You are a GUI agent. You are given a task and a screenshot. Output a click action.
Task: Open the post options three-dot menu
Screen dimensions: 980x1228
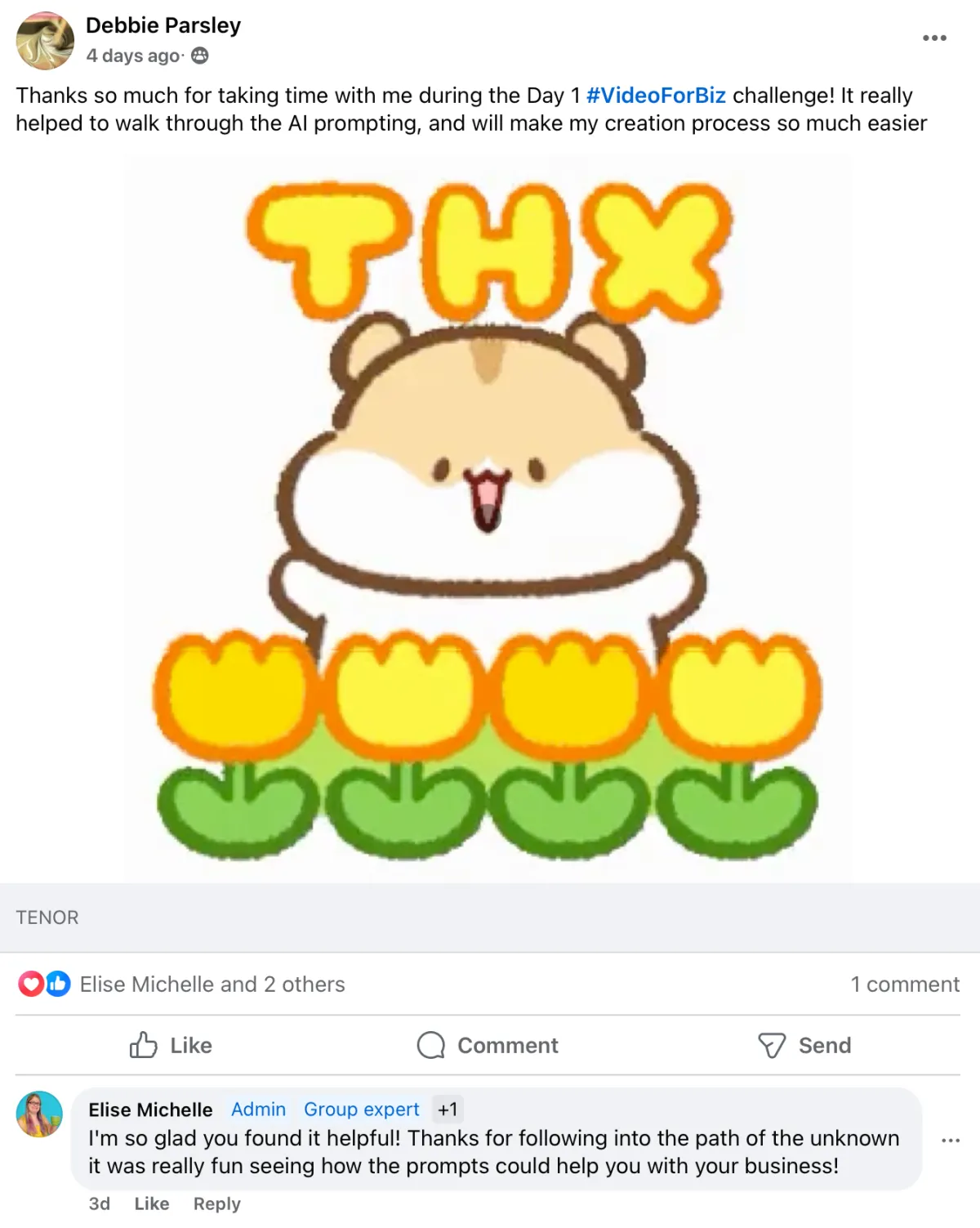pyautogui.click(x=934, y=38)
